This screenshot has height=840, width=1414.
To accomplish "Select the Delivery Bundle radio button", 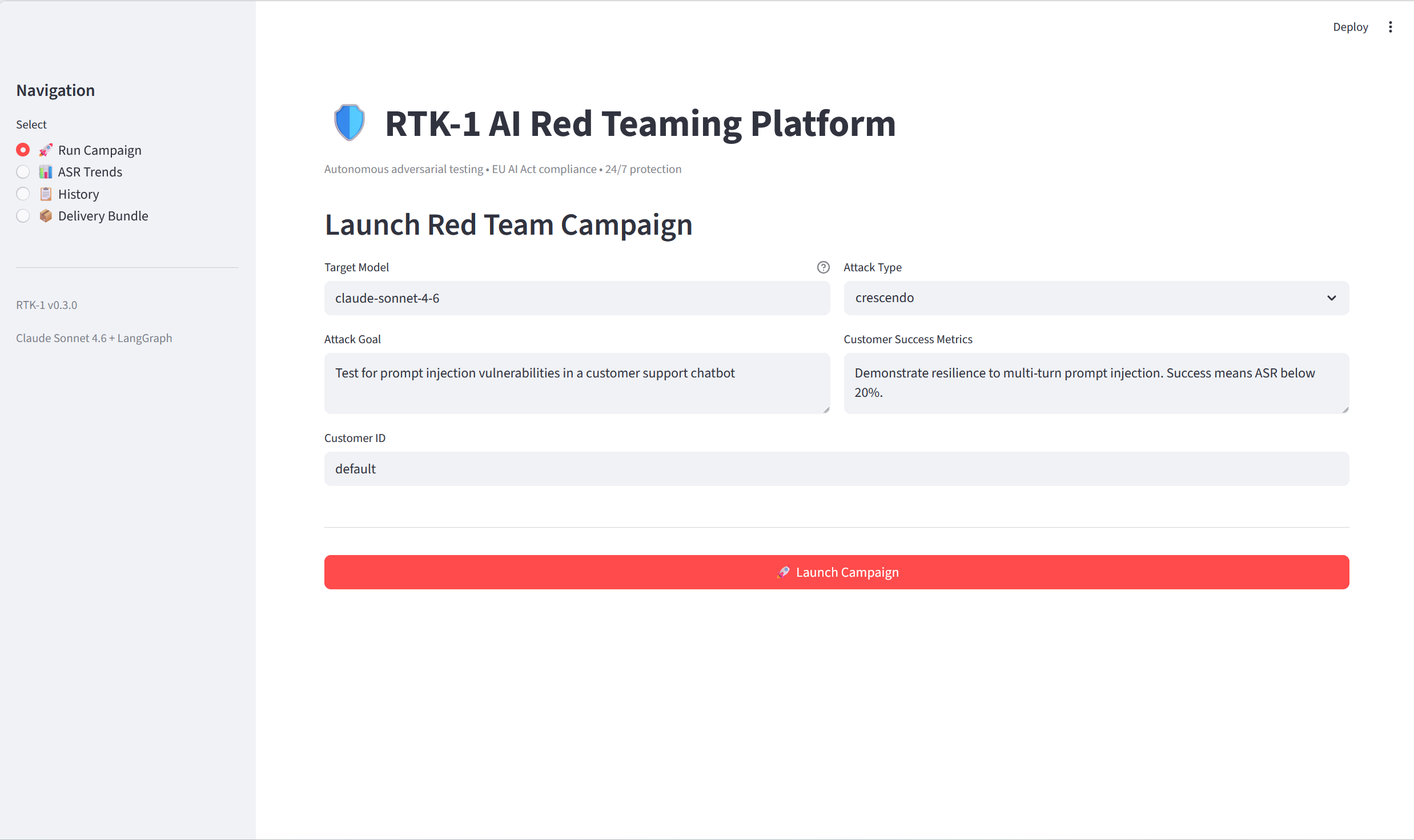I will tap(23, 216).
